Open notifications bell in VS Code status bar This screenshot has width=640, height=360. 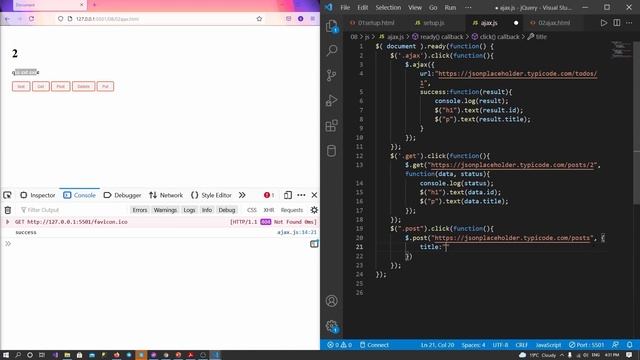(x=630, y=345)
